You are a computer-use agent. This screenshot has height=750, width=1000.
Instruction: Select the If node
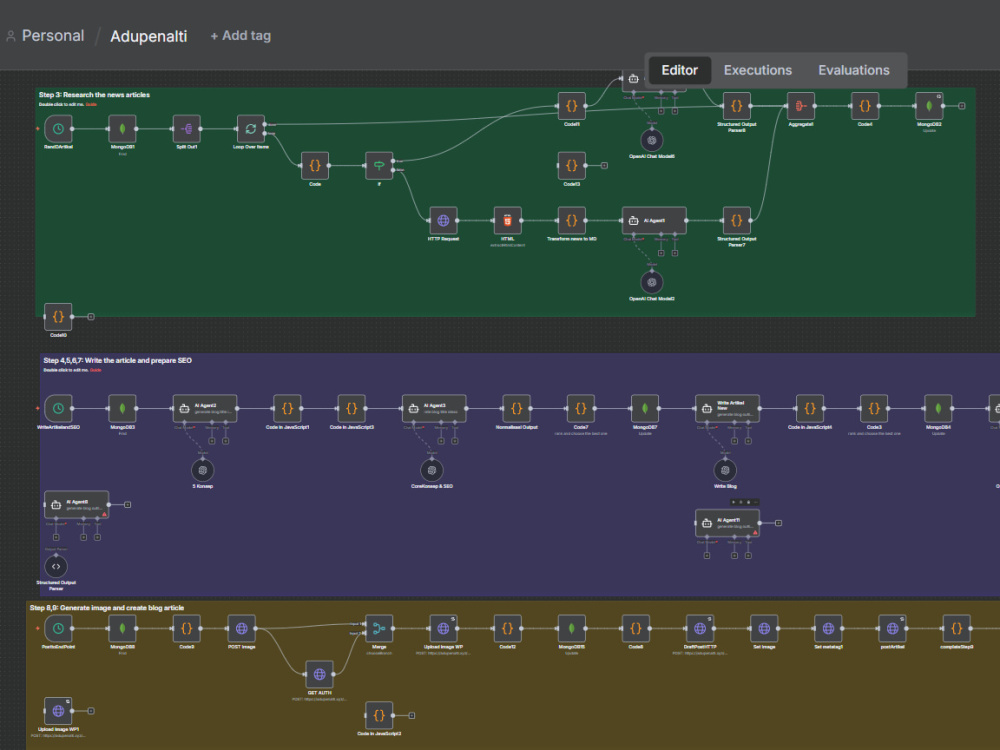[379, 166]
